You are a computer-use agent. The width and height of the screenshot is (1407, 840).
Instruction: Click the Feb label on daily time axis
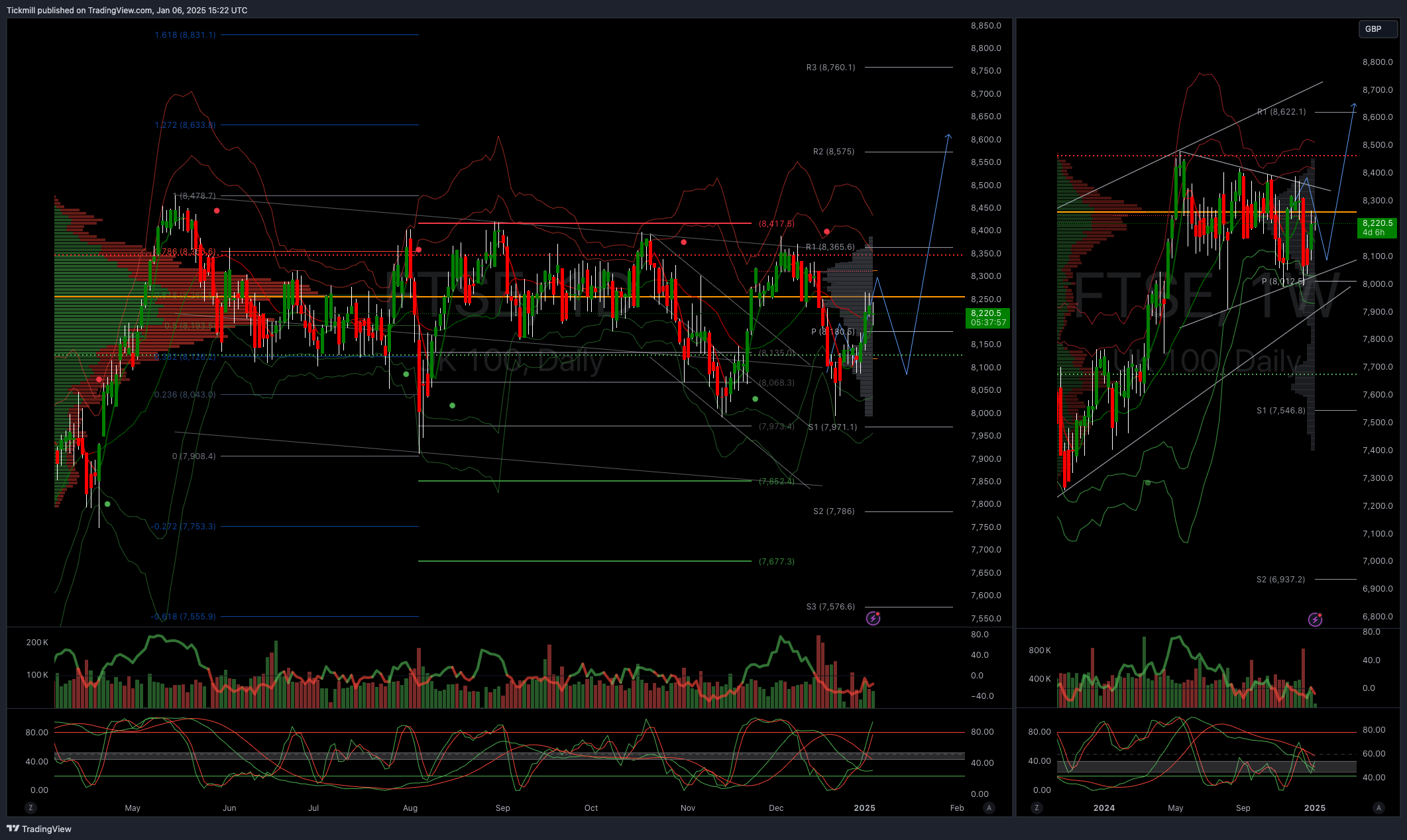tap(957, 808)
